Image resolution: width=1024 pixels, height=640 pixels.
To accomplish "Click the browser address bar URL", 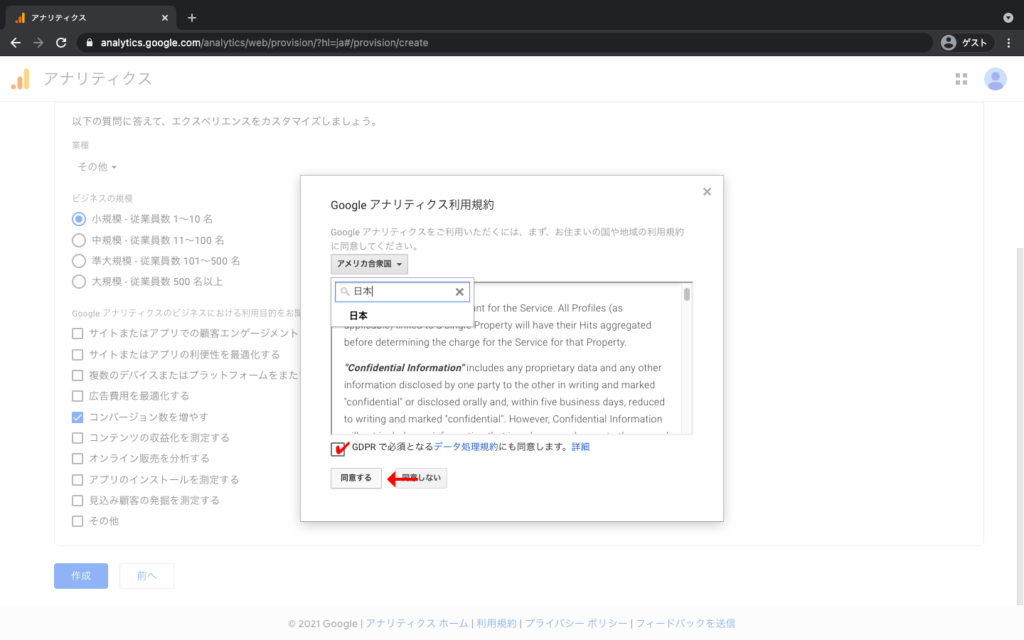I will pyautogui.click(x=264, y=42).
